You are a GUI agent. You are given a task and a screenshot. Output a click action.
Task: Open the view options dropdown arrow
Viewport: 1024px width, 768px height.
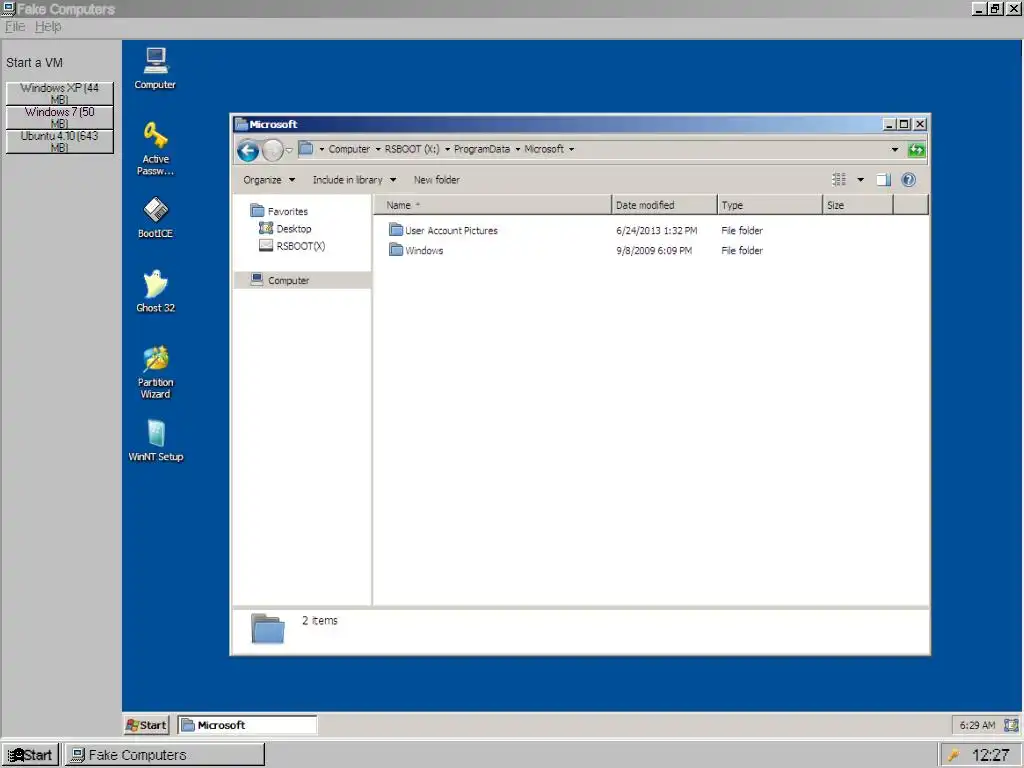[860, 180]
